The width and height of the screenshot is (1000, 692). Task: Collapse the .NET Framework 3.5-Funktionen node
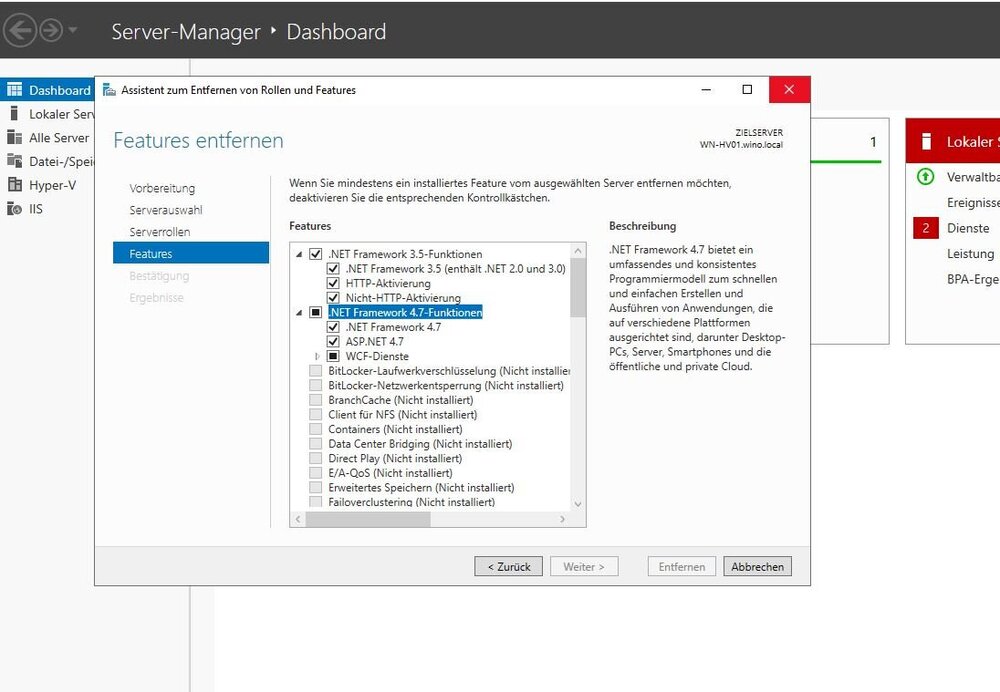299,255
